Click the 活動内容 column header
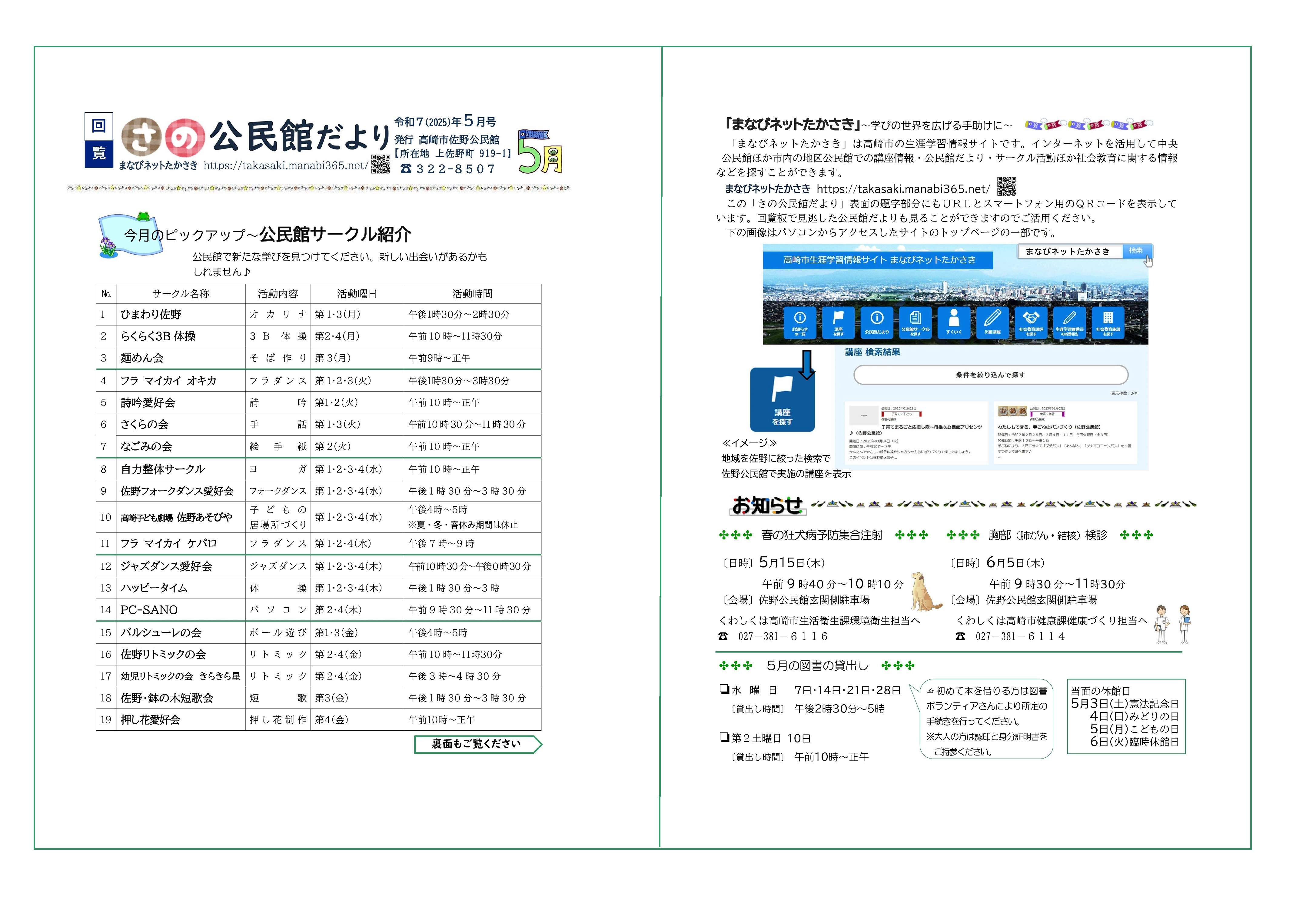Image resolution: width=1316 pixels, height=897 pixels. pos(277,293)
